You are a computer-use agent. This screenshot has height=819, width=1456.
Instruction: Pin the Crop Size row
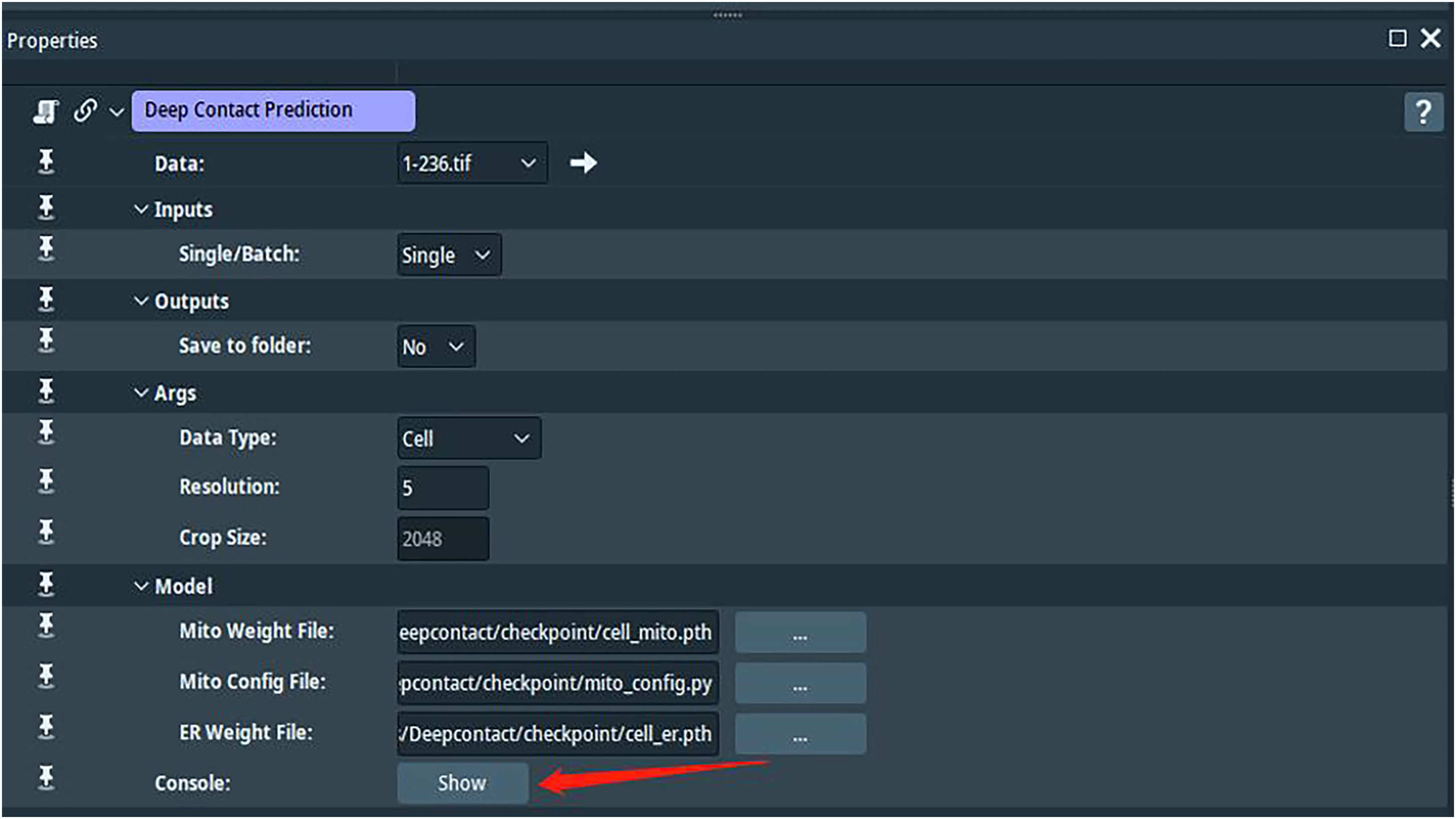coord(46,532)
